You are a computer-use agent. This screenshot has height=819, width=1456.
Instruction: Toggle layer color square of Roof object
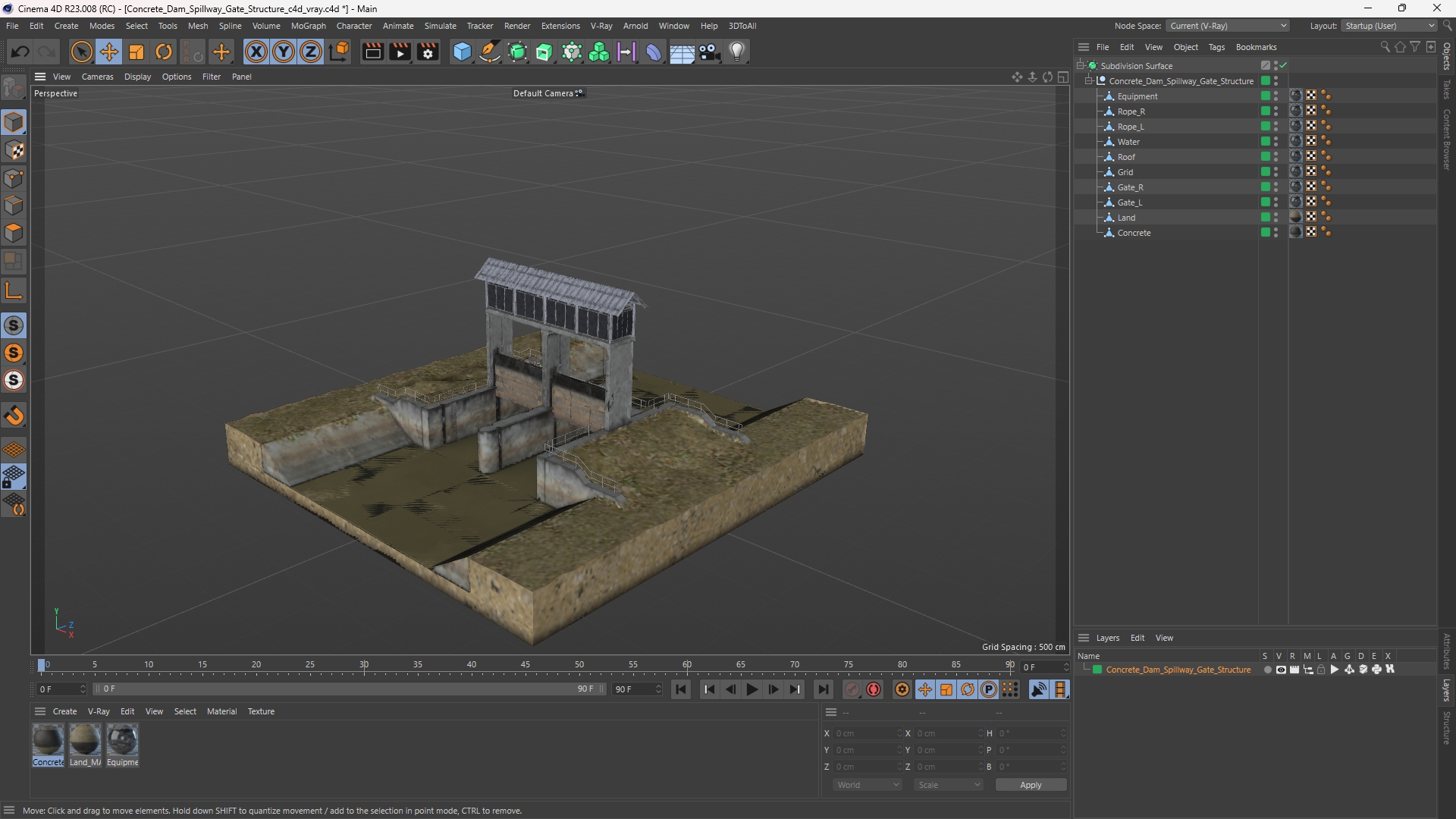pos(1265,157)
